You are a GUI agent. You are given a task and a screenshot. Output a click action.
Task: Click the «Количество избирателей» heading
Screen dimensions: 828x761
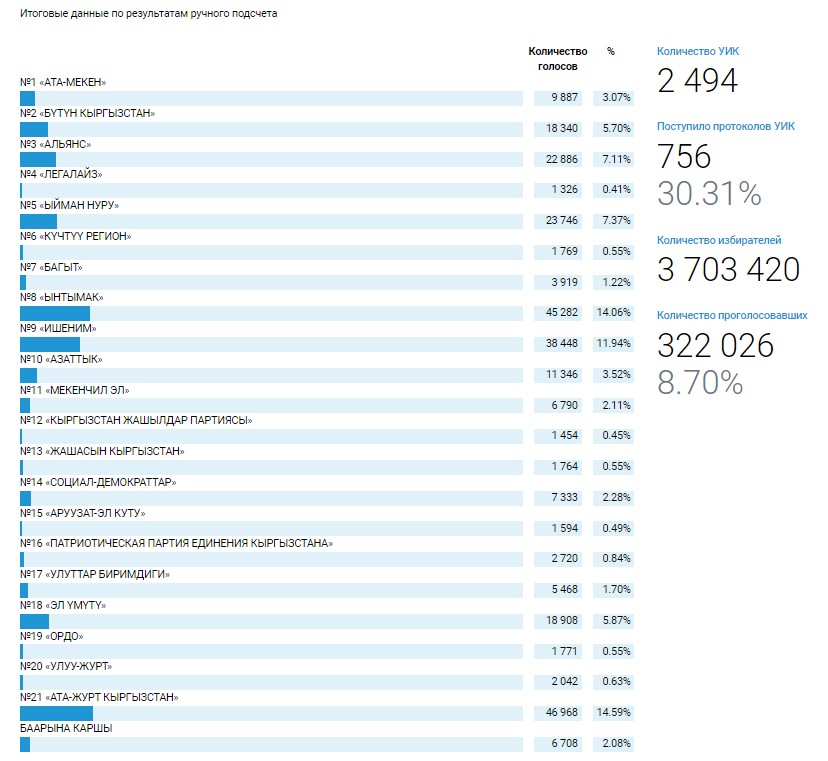(719, 240)
